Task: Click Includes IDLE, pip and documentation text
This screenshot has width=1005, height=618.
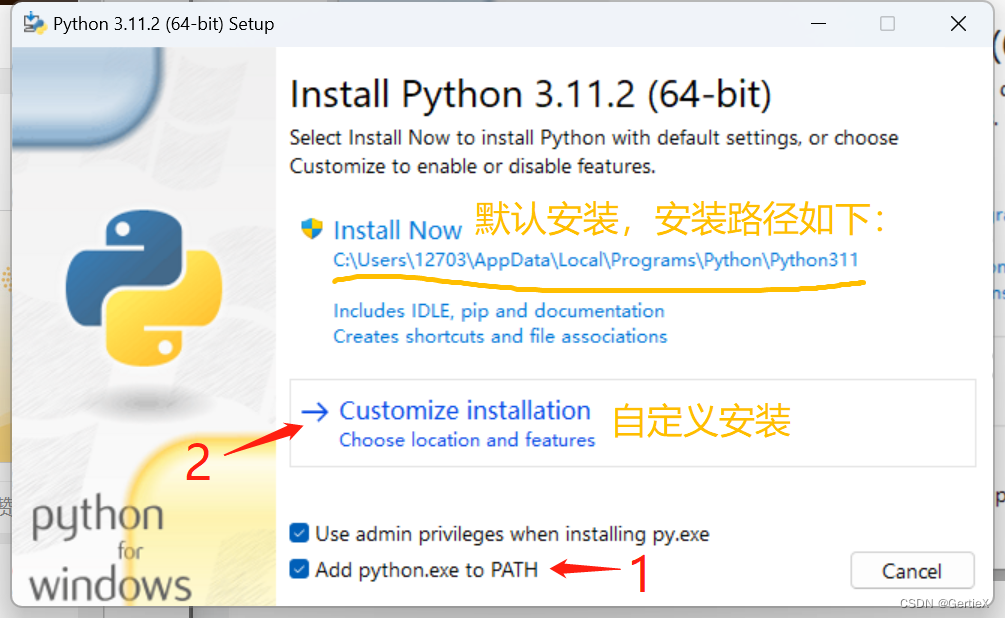Action: point(498,310)
